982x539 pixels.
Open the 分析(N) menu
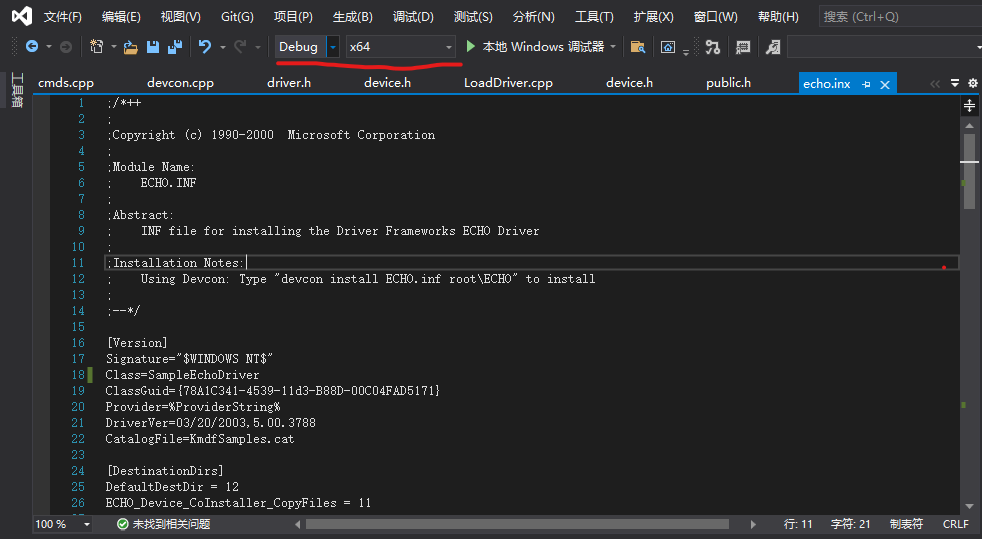(x=534, y=17)
